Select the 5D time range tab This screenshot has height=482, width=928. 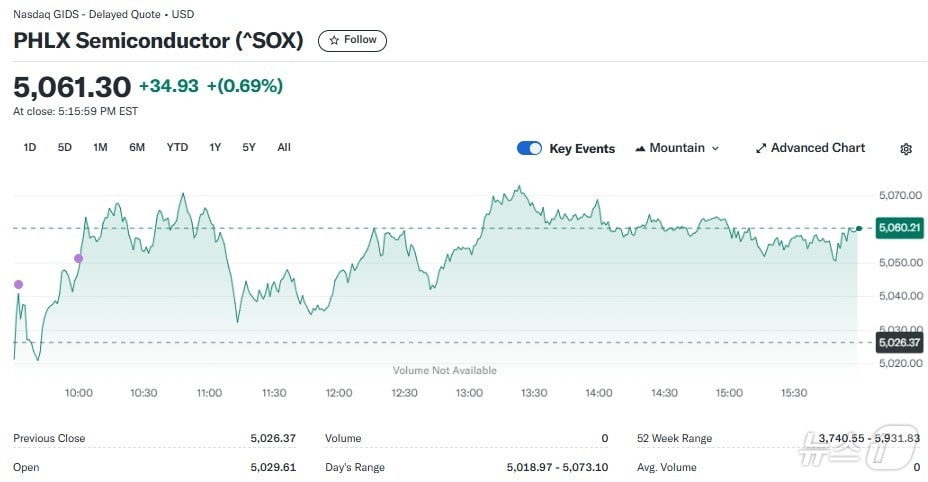tap(65, 147)
